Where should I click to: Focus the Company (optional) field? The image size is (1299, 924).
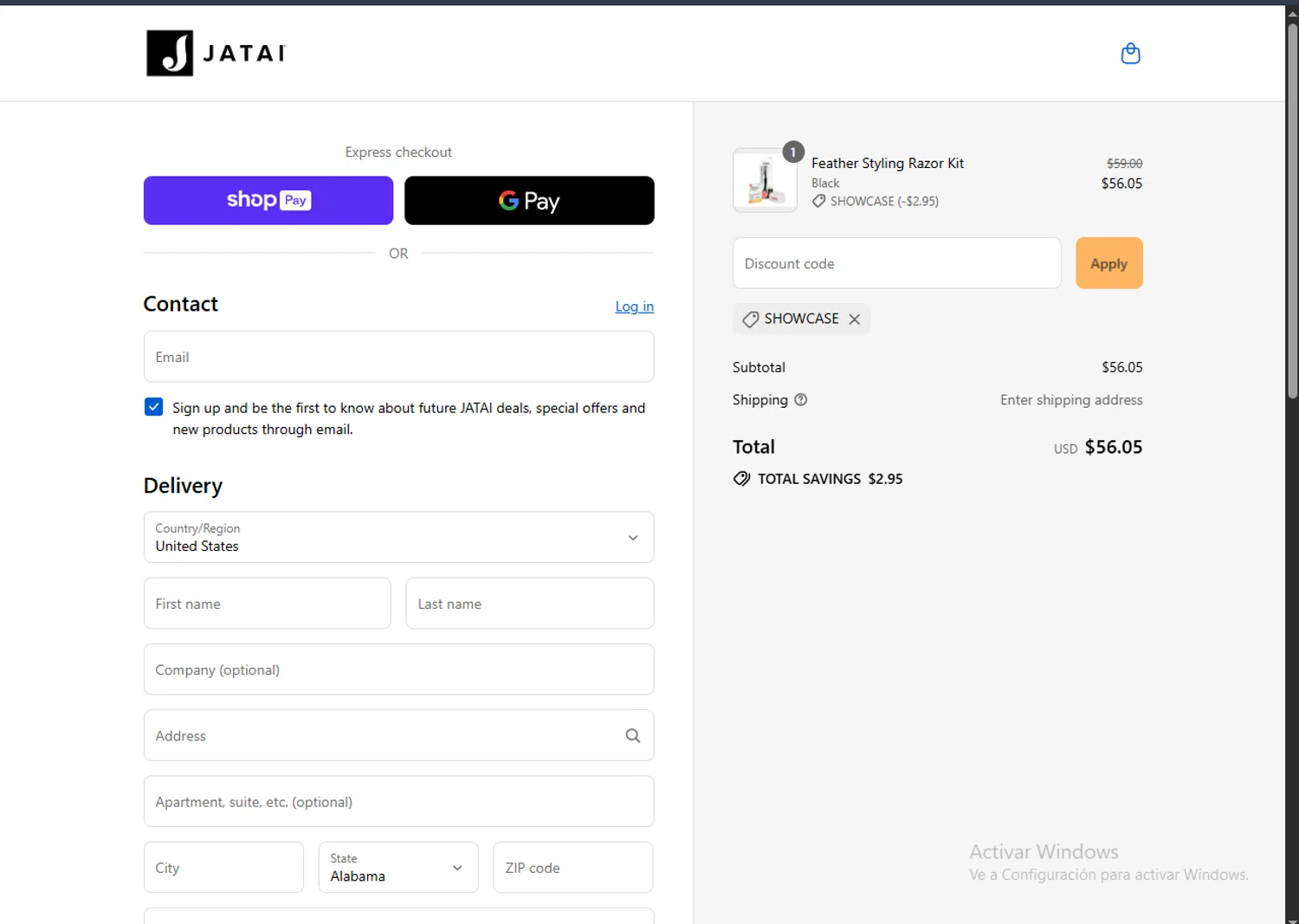[398, 669]
